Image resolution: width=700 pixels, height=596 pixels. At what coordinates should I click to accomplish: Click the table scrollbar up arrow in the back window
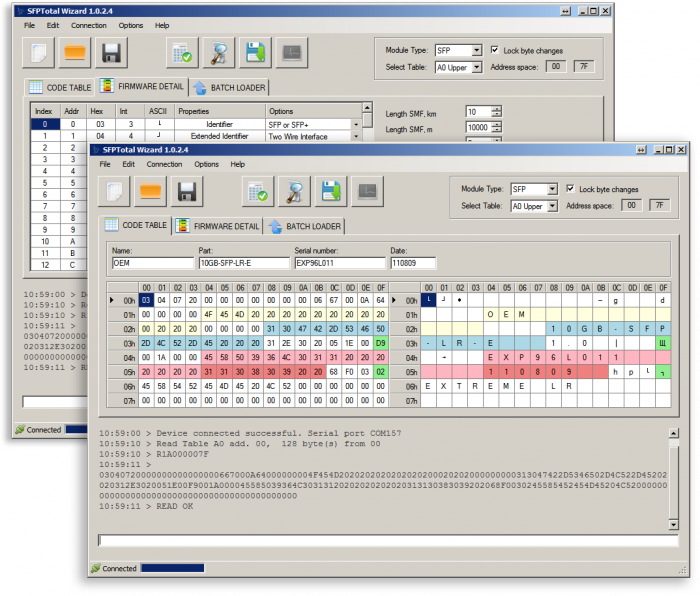pyautogui.click(x=367, y=108)
